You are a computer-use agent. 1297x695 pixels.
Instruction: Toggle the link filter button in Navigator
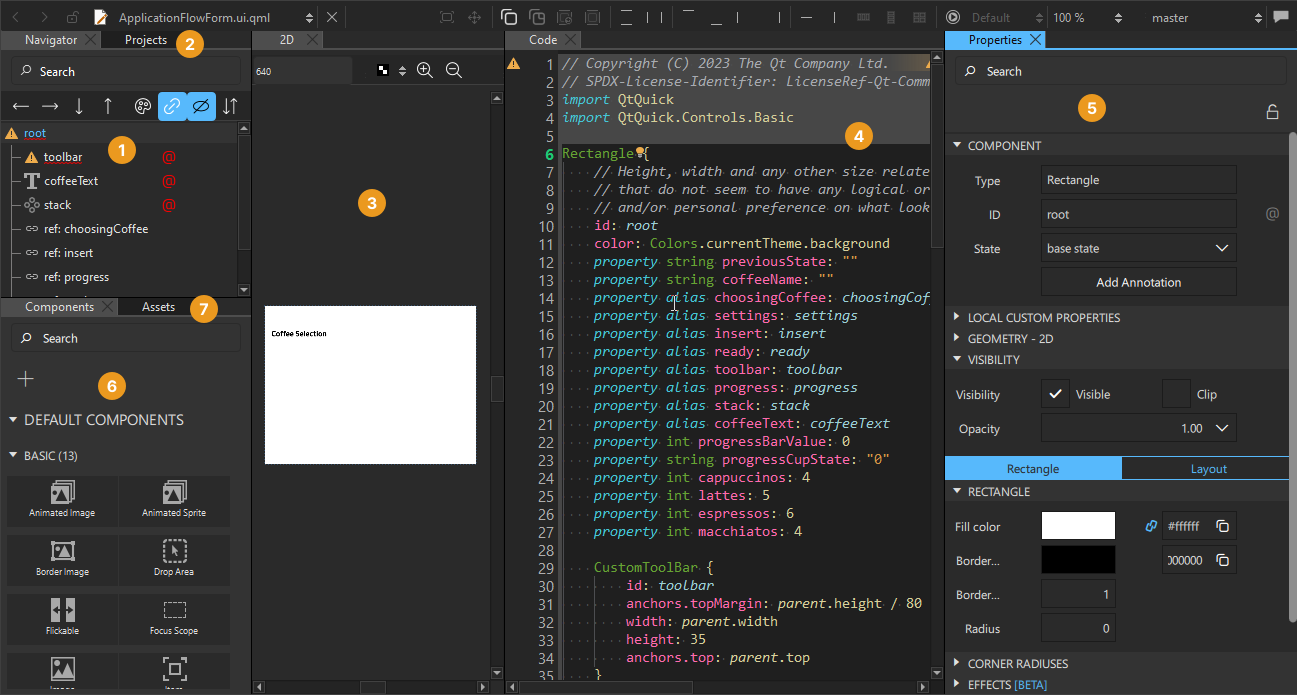(x=172, y=106)
